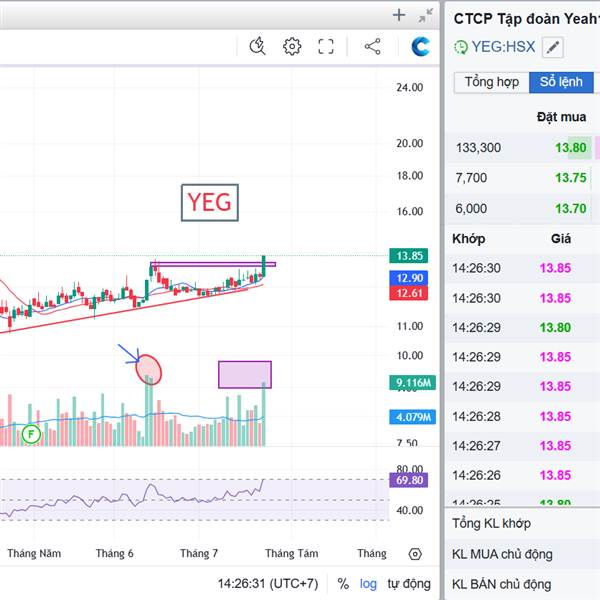Click the Đặt mua column header
600x600 pixels.
[561, 117]
